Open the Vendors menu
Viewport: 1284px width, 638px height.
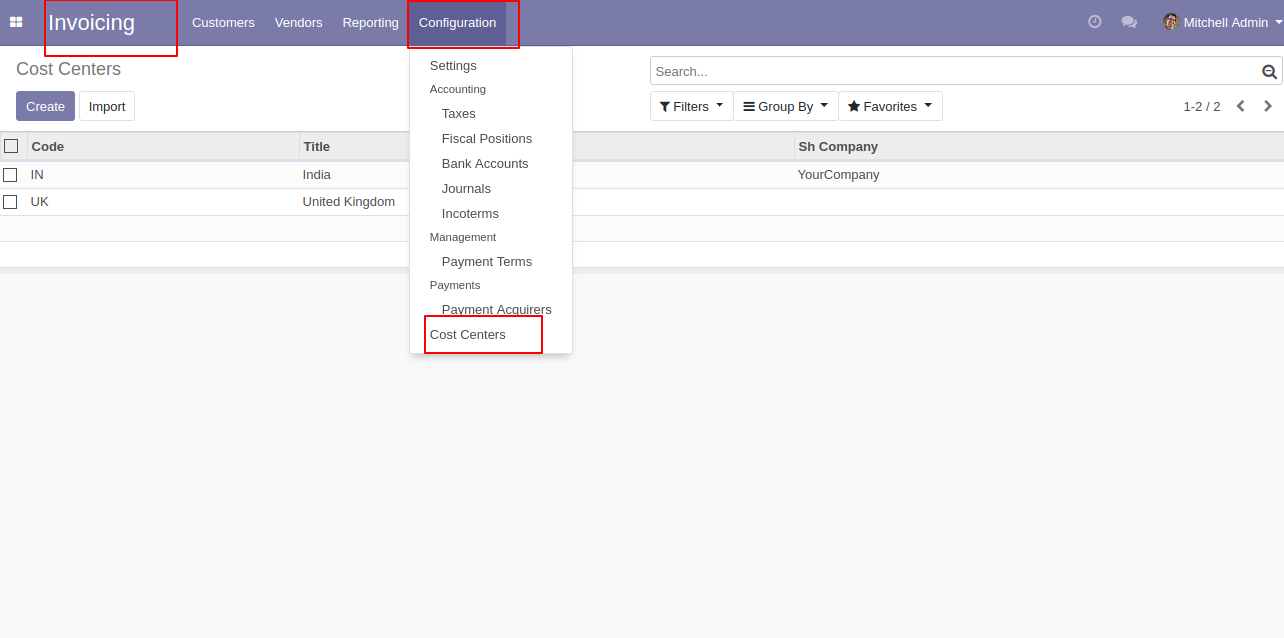point(298,22)
